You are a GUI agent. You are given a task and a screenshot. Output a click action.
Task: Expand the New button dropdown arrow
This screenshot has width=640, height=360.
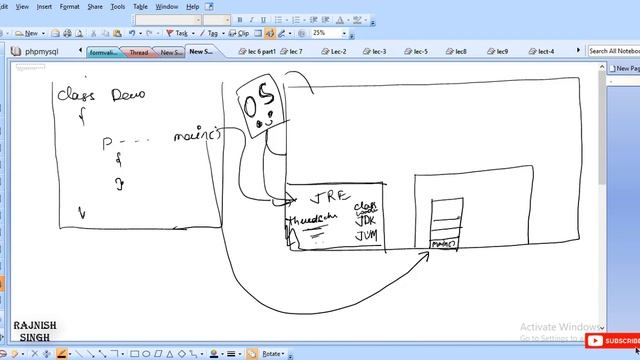43,33
